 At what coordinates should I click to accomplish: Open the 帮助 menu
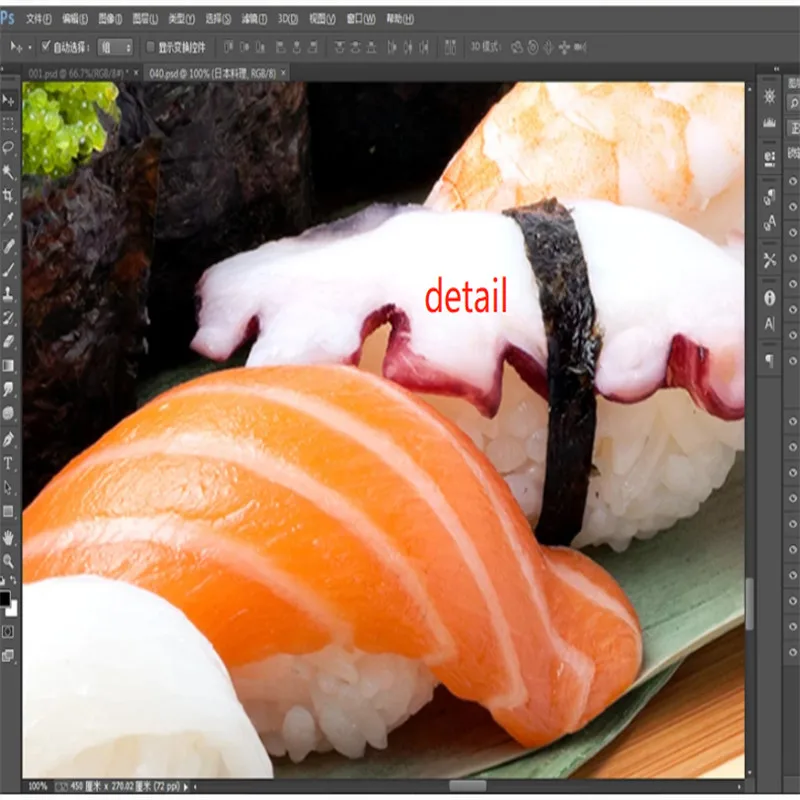[399, 19]
